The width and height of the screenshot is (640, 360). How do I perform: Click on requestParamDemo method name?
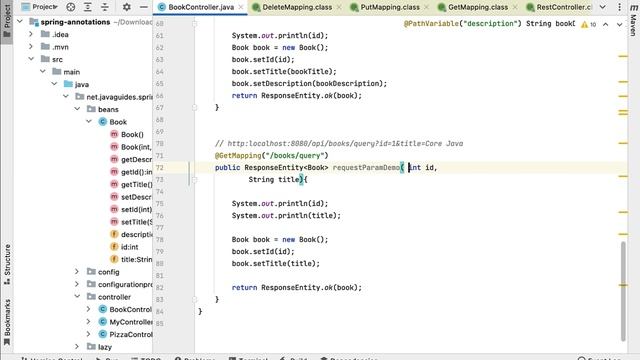point(366,167)
